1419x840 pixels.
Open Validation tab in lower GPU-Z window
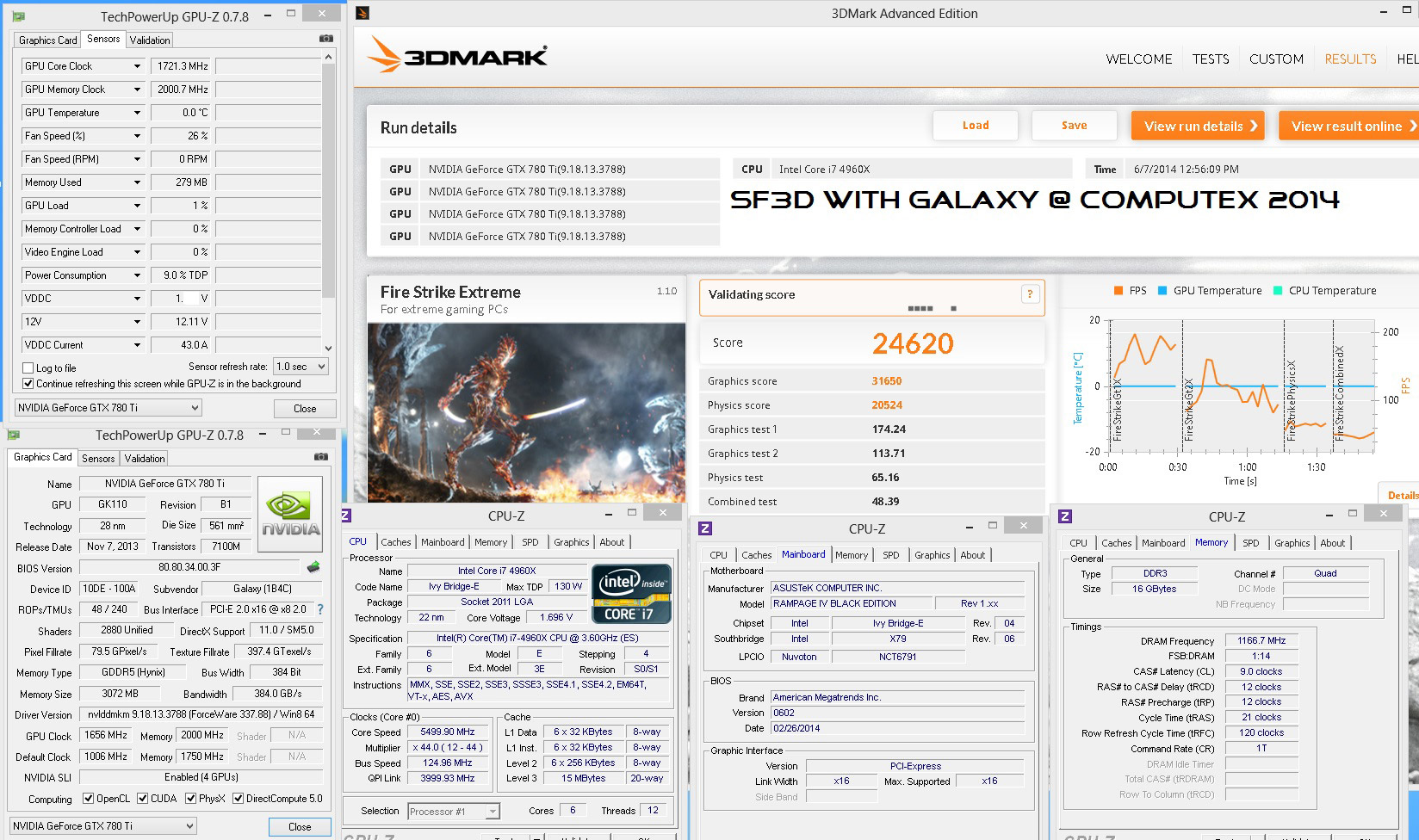pos(145,459)
